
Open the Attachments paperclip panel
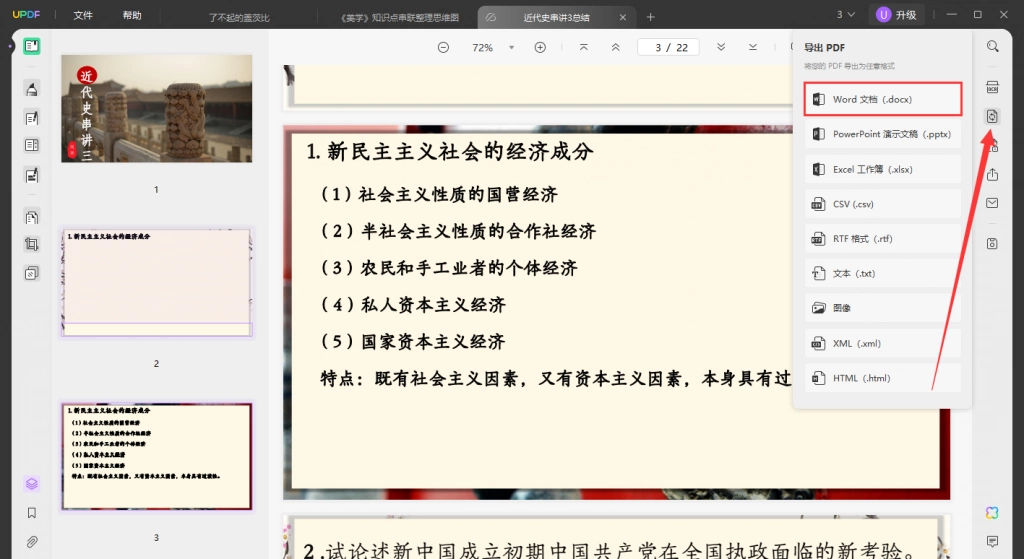point(31,542)
